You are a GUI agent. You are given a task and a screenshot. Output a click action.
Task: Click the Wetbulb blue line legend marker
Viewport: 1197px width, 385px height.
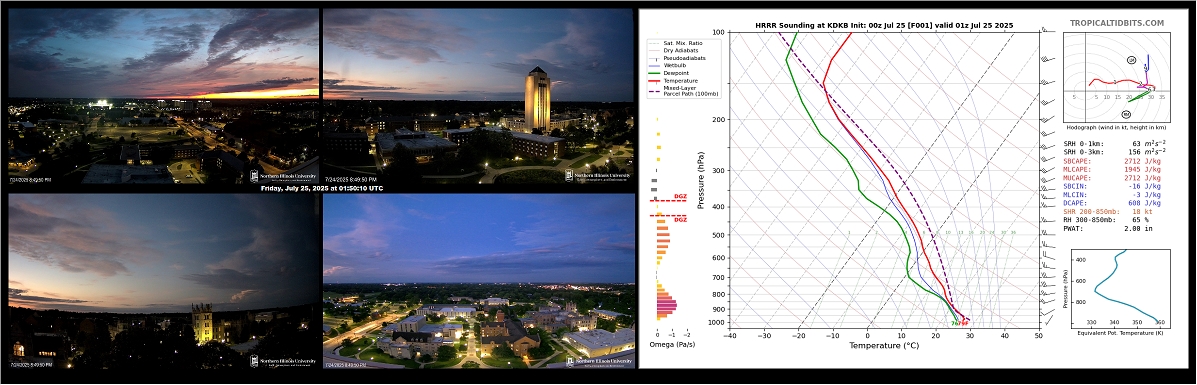point(654,66)
